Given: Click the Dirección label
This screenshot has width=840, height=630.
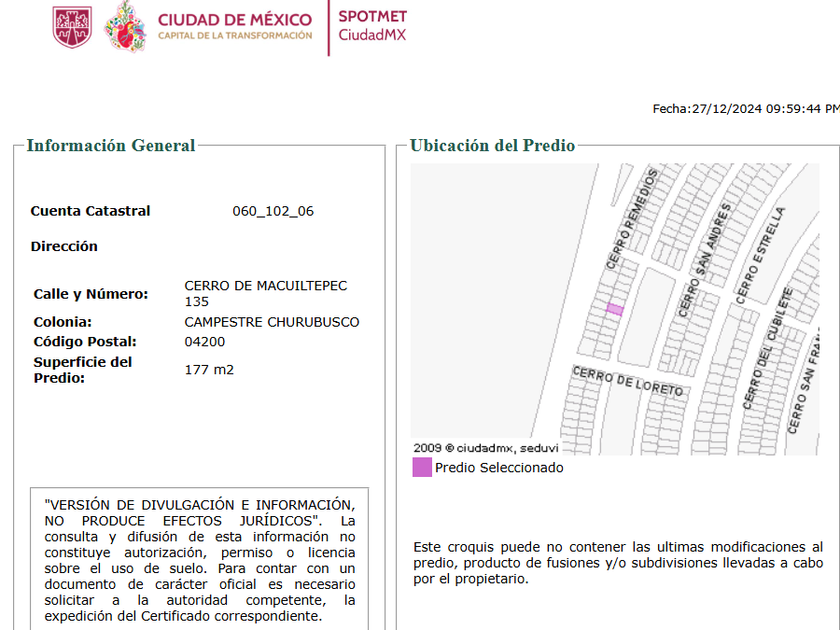Looking at the screenshot, I should (x=64, y=246).
